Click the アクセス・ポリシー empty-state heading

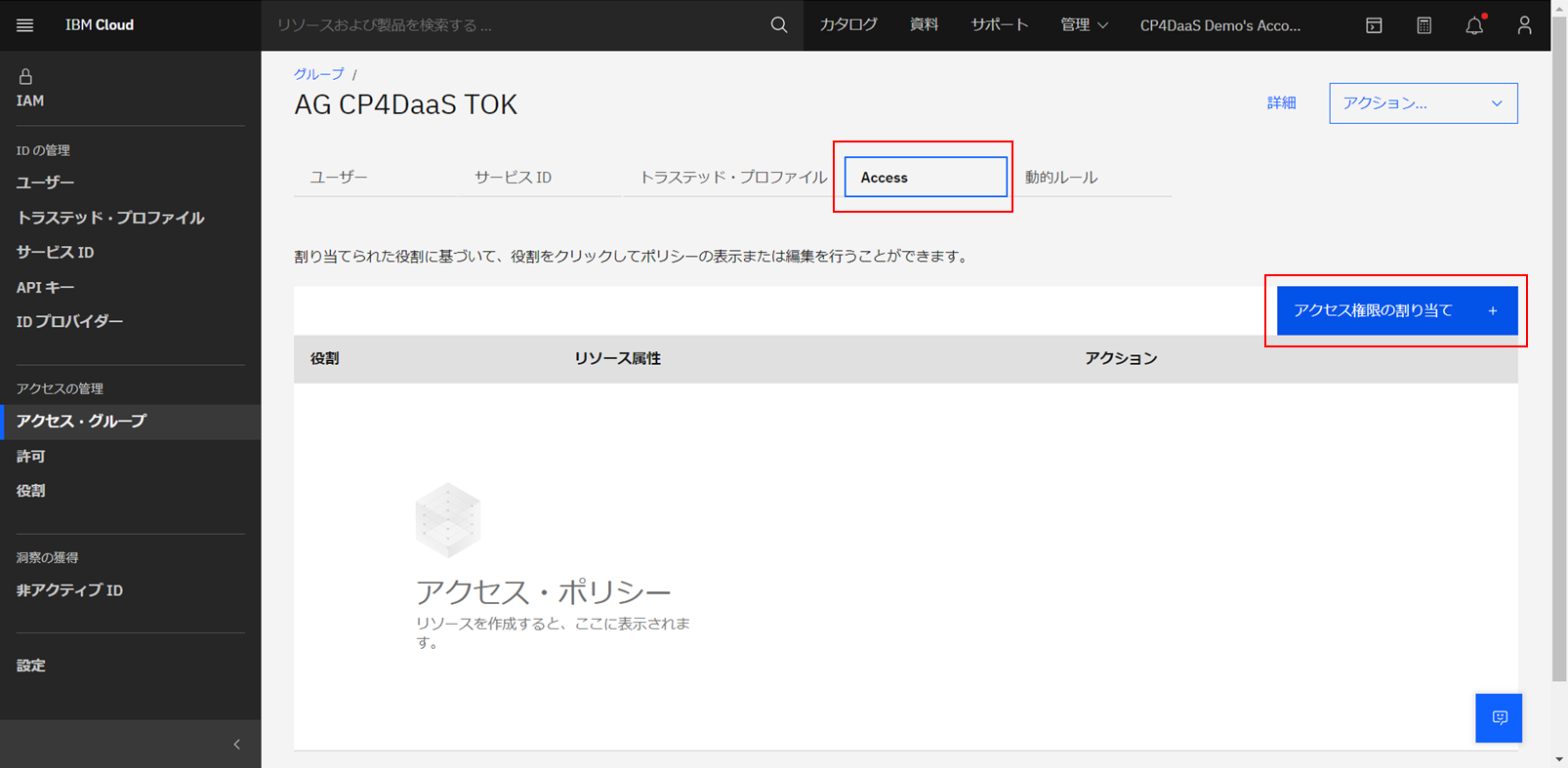(543, 592)
